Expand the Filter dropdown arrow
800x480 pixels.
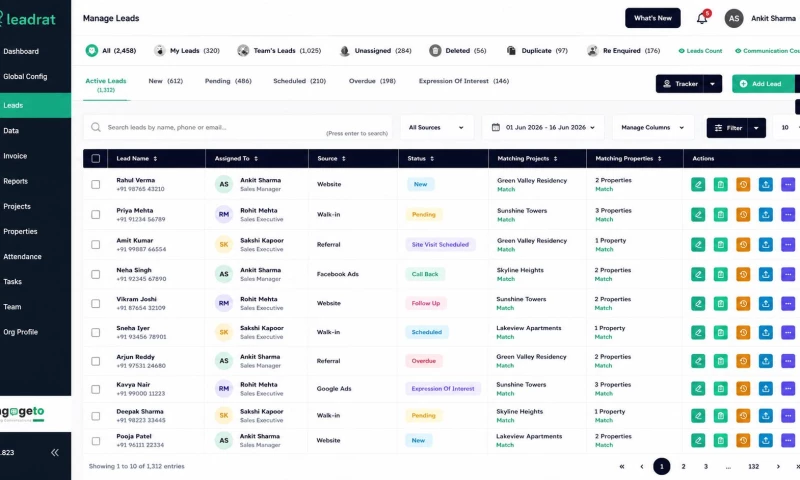[756, 128]
